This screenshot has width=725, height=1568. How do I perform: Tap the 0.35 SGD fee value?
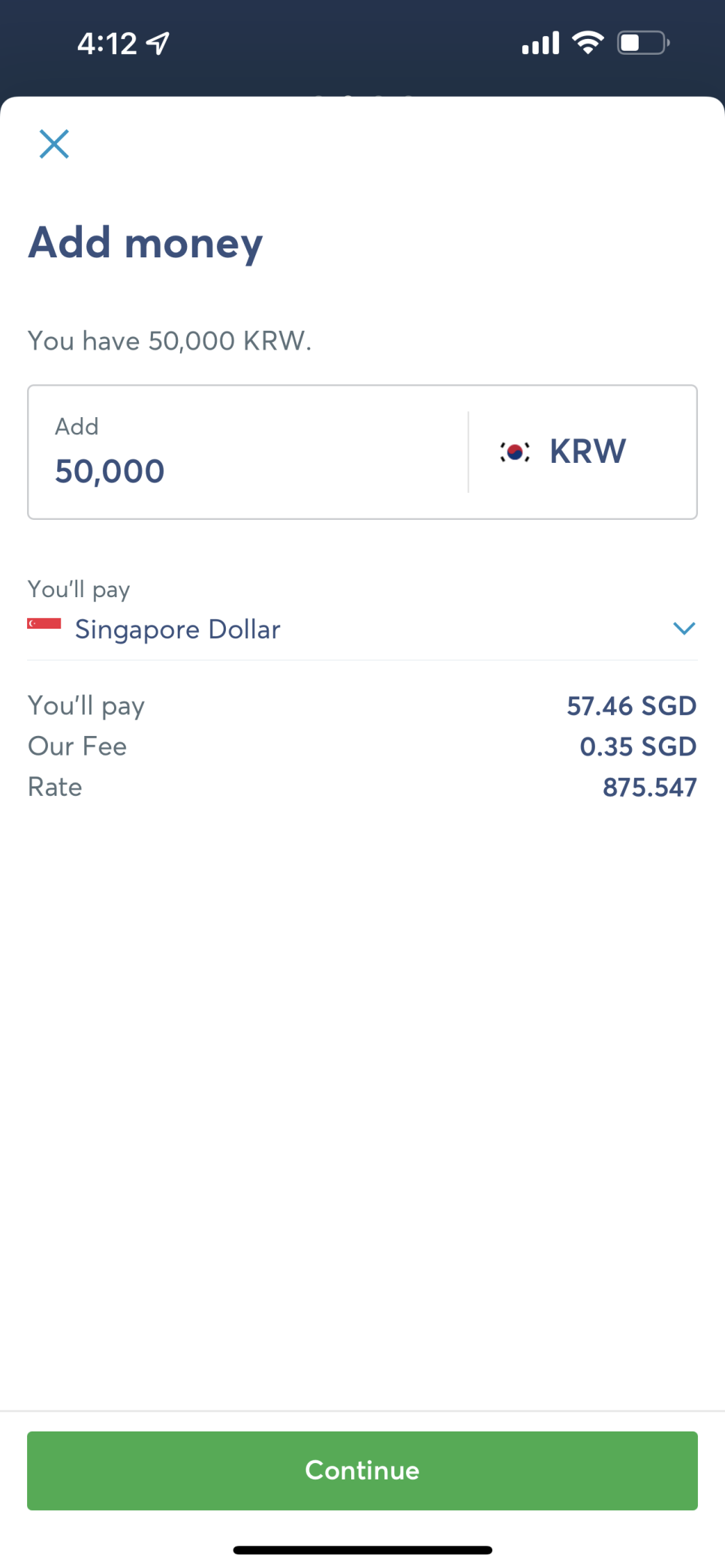638,746
